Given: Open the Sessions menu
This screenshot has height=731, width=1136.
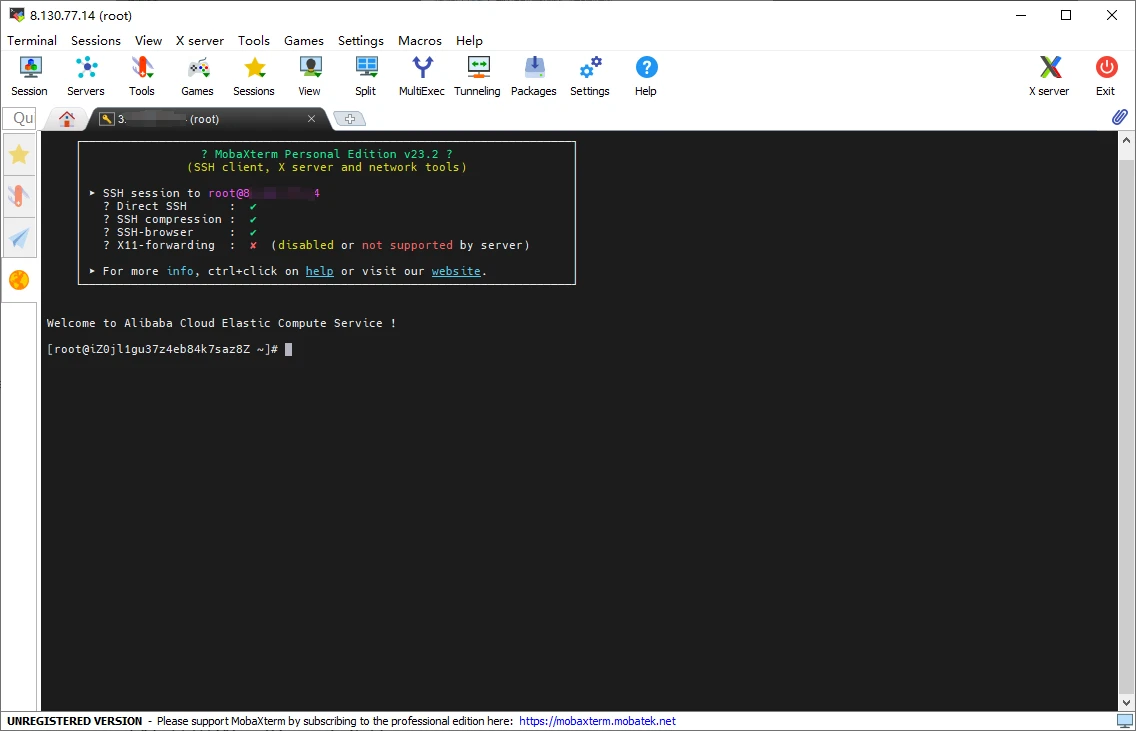Looking at the screenshot, I should point(96,41).
